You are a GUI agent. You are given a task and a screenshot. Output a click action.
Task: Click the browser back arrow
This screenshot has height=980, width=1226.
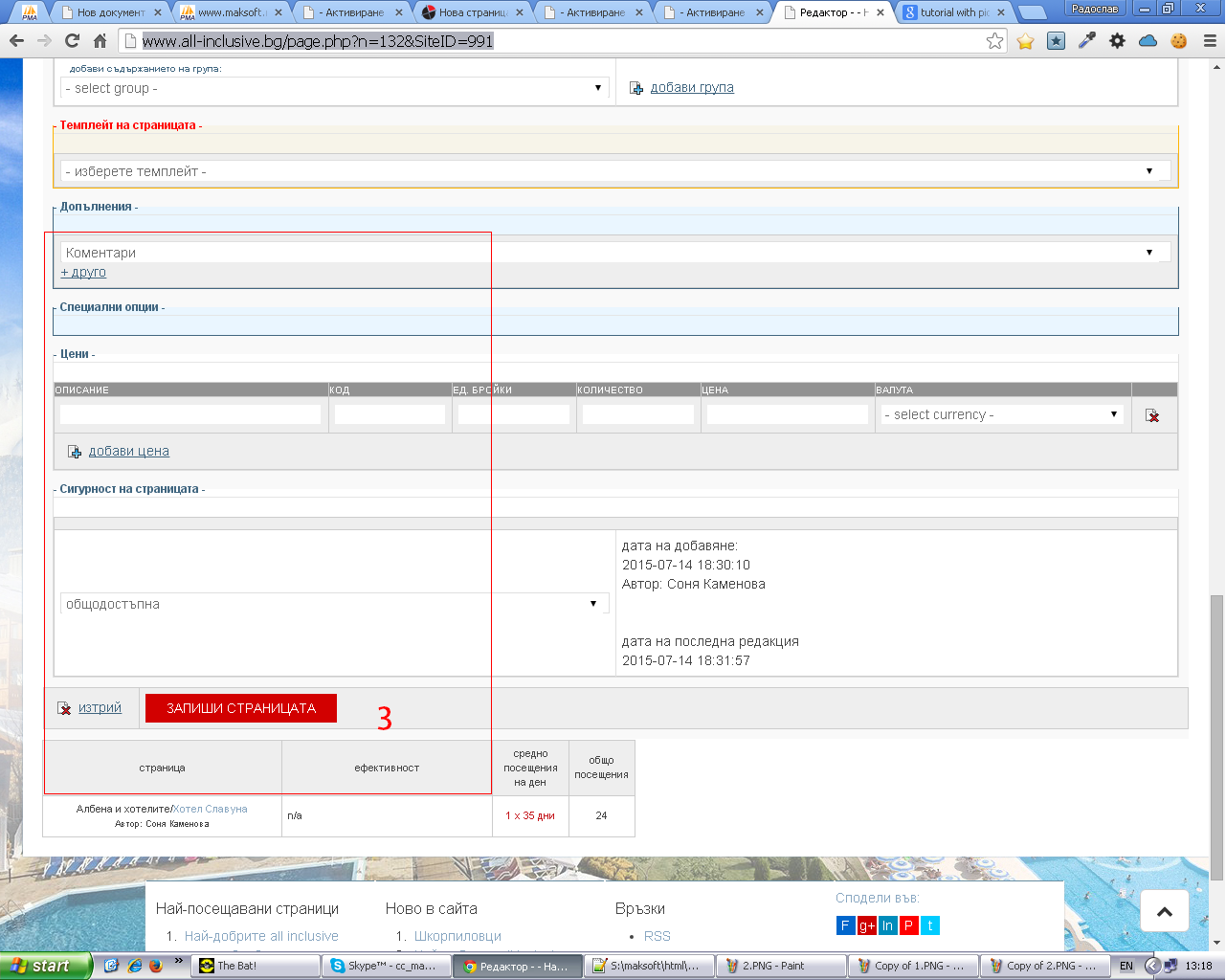16,41
